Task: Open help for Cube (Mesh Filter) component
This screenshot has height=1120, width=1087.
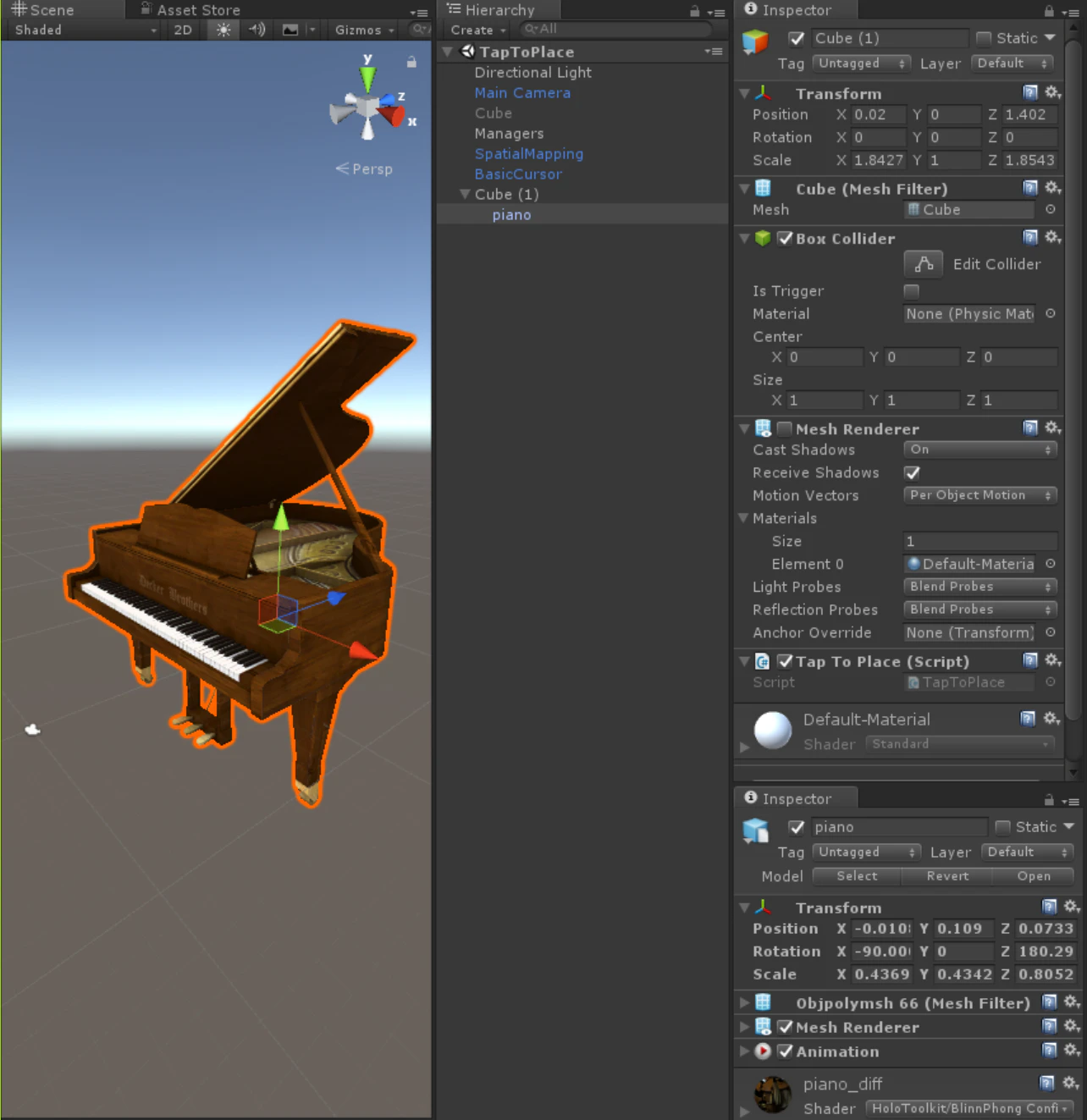Action: click(1030, 188)
